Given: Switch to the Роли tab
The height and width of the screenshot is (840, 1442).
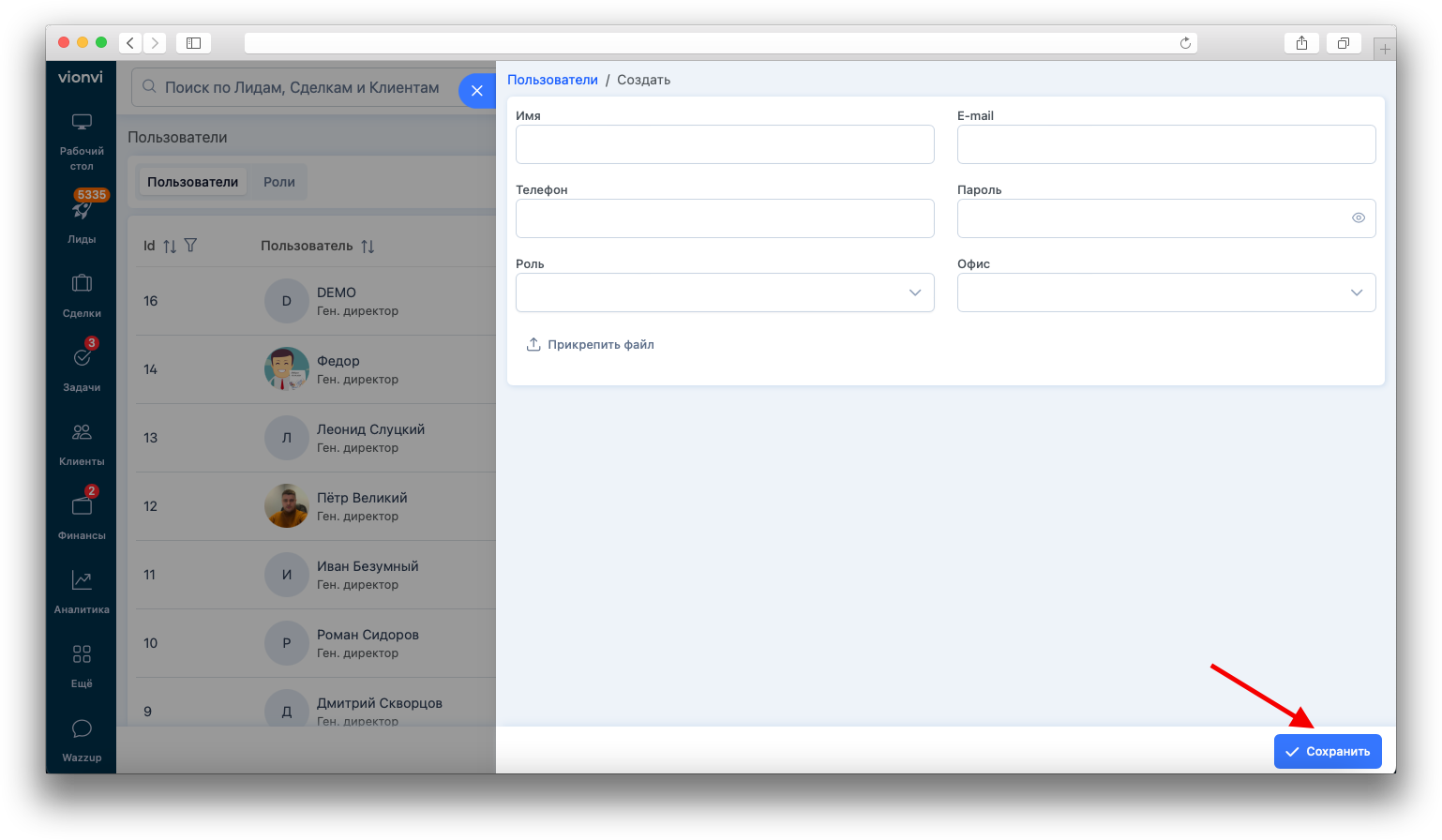Looking at the screenshot, I should click(x=279, y=182).
